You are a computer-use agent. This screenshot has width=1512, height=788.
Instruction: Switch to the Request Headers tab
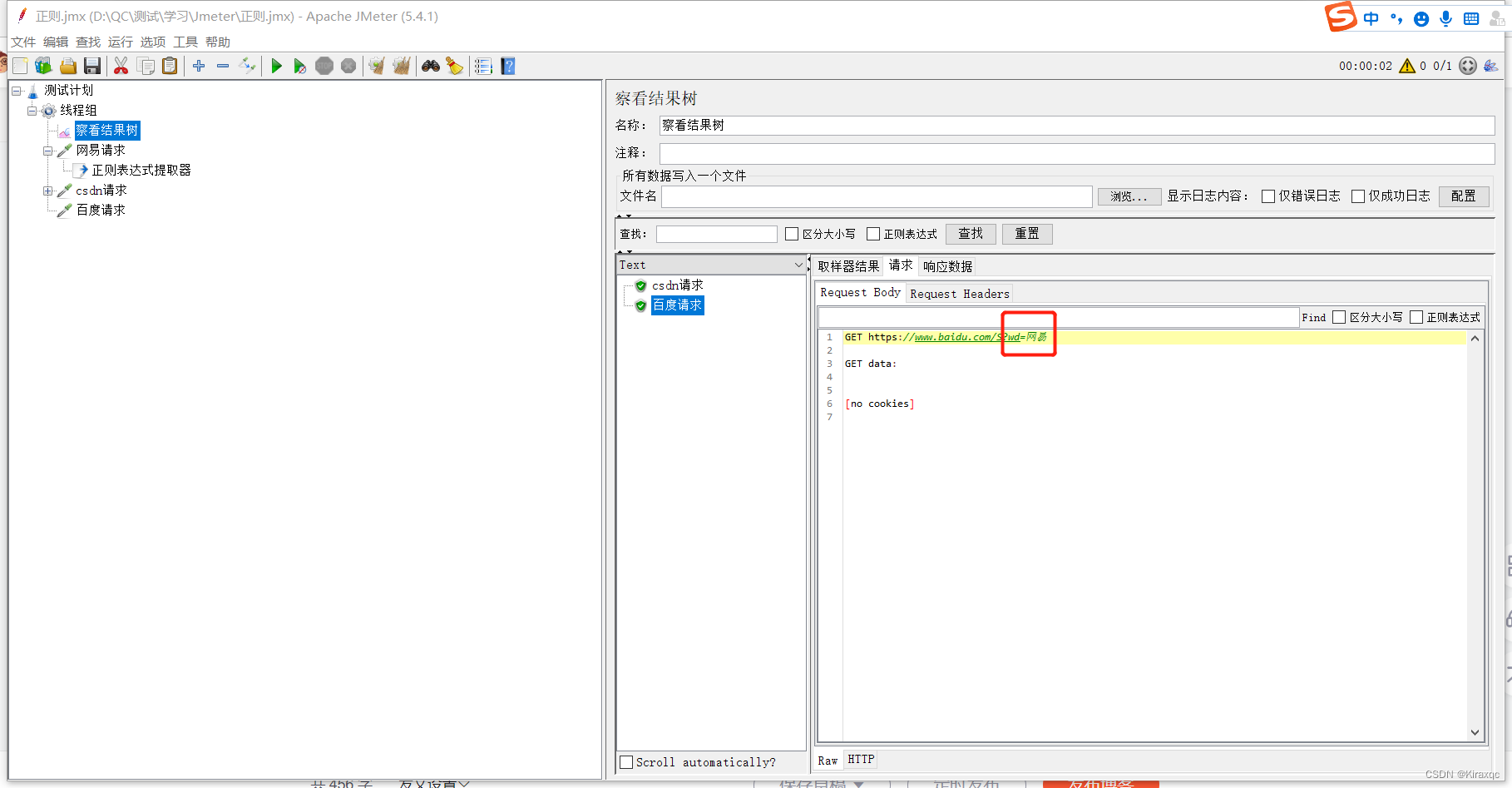(959, 293)
